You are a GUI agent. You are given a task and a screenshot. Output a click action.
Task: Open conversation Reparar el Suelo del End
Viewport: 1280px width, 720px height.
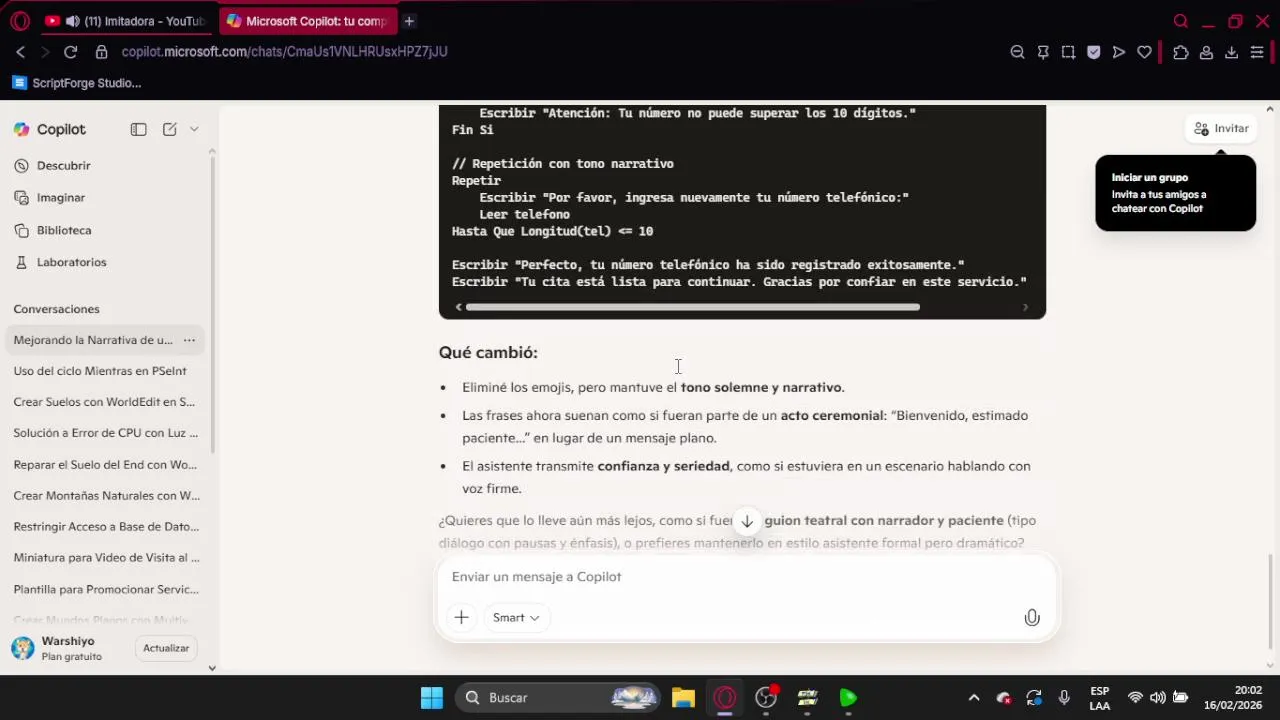pos(106,465)
